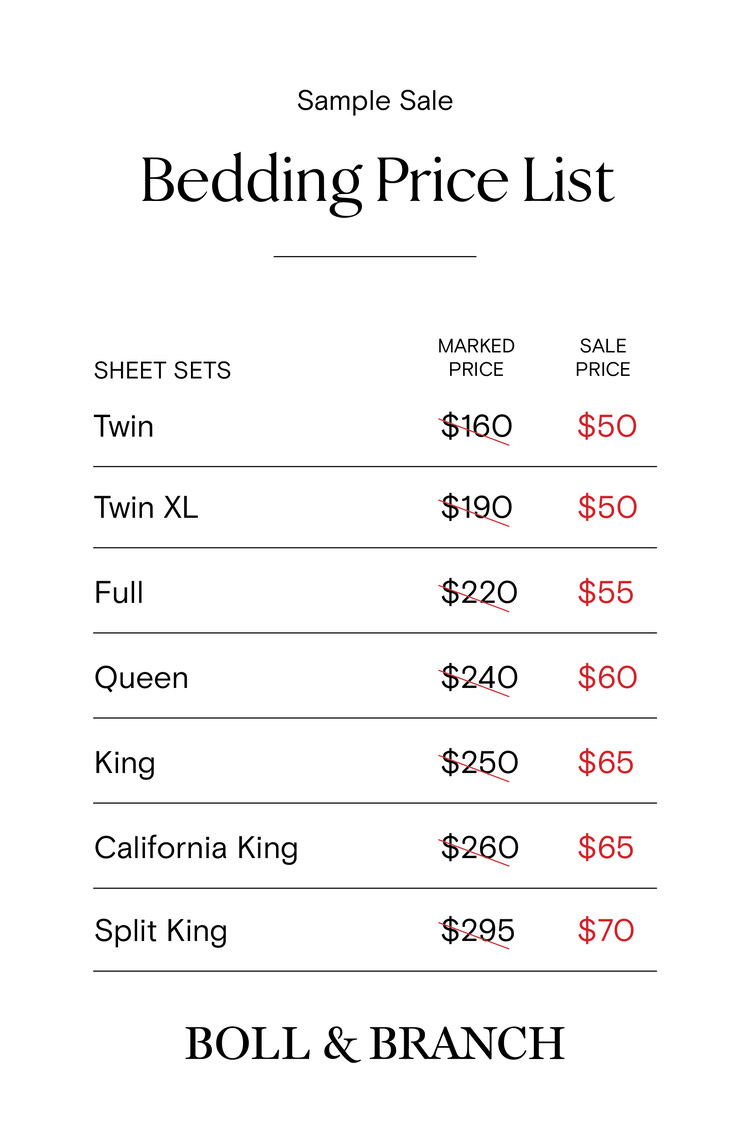The image size is (750, 1125).
Task: Click the red $60 sale price
Action: click(606, 678)
